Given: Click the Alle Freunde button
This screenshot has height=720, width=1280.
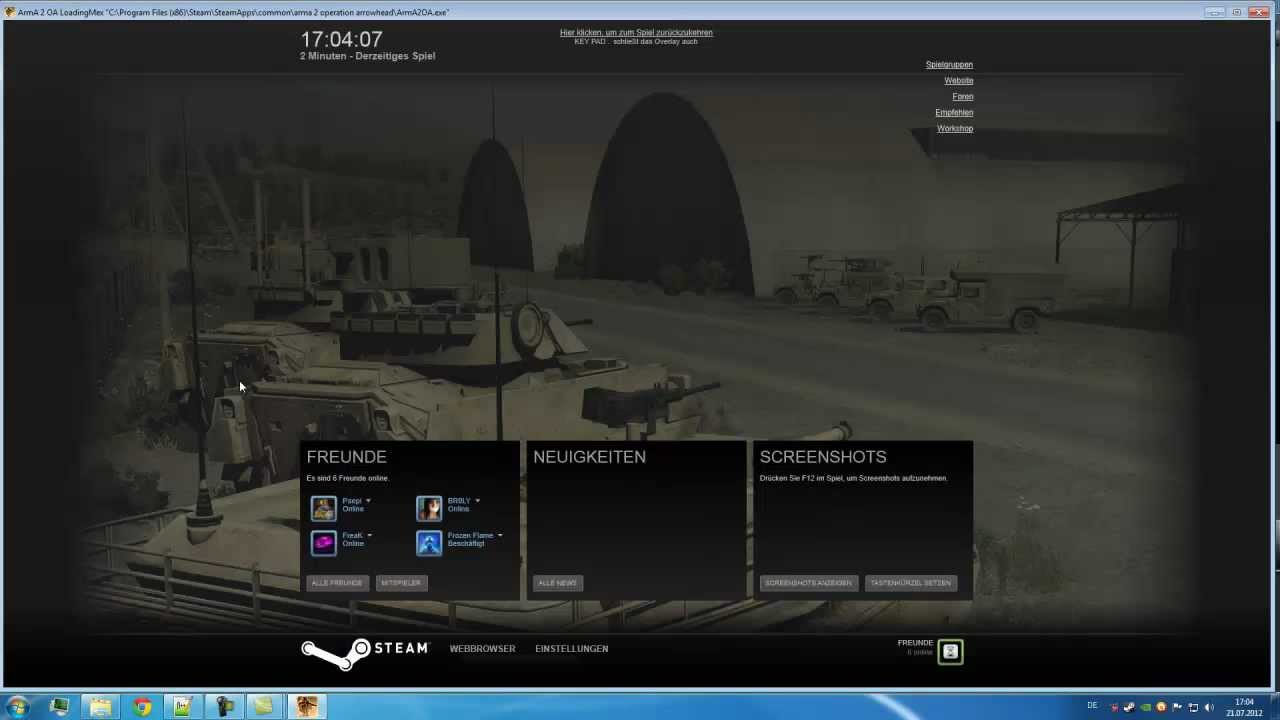Looking at the screenshot, I should 337,582.
